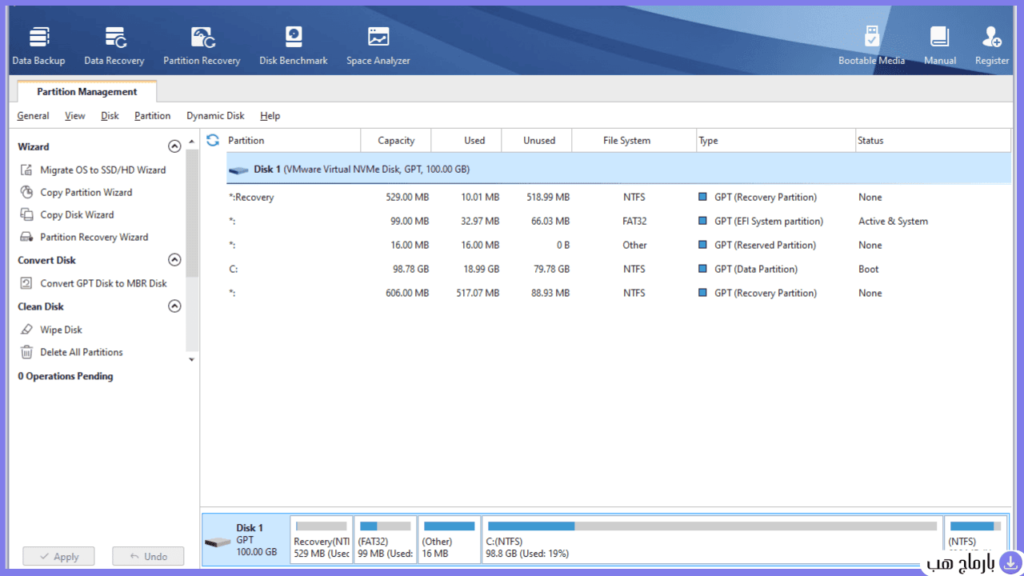This screenshot has width=1024, height=576.
Task: Click the '0 Operations Pending' label
Action: point(65,376)
